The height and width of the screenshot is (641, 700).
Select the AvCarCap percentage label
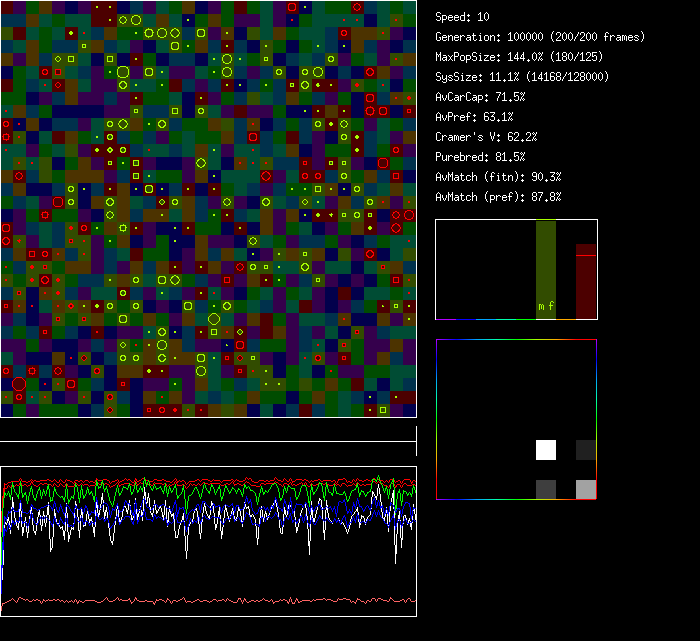pos(480,97)
